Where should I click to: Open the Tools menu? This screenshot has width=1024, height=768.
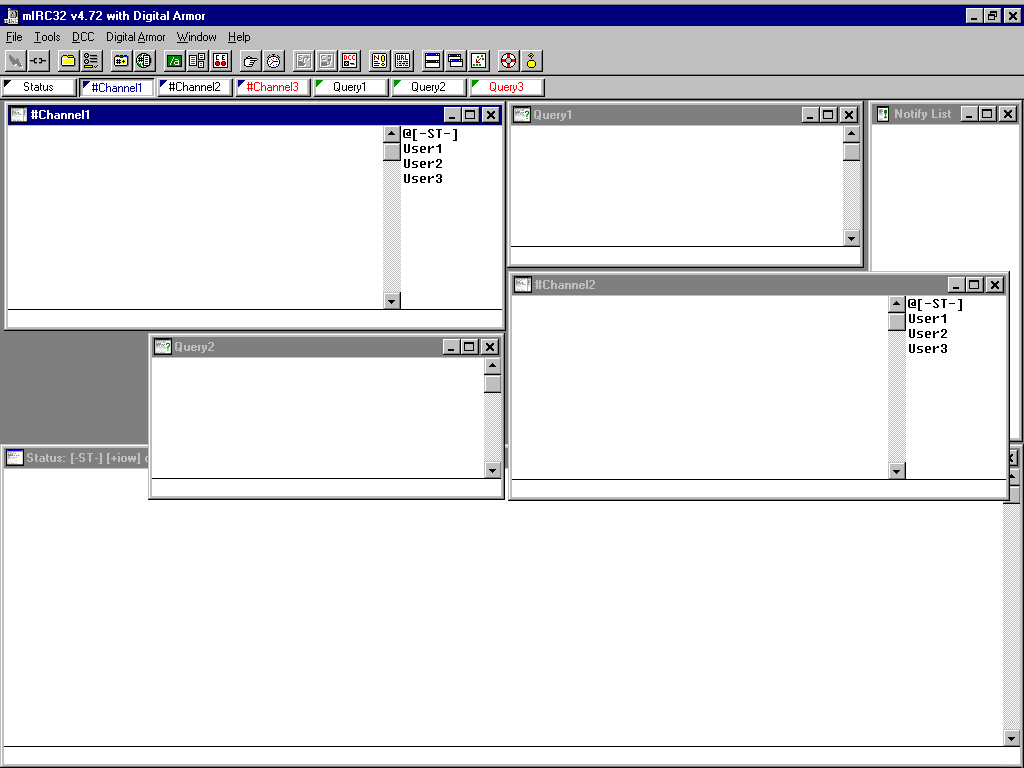click(x=47, y=37)
